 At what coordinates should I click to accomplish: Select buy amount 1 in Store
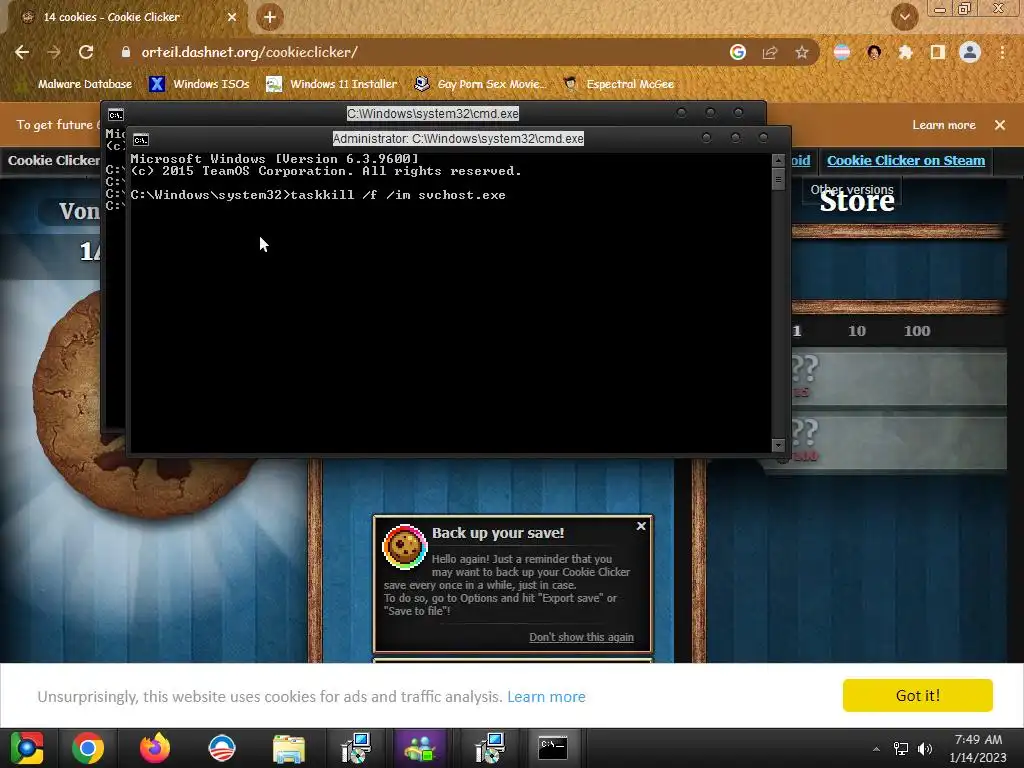point(797,331)
